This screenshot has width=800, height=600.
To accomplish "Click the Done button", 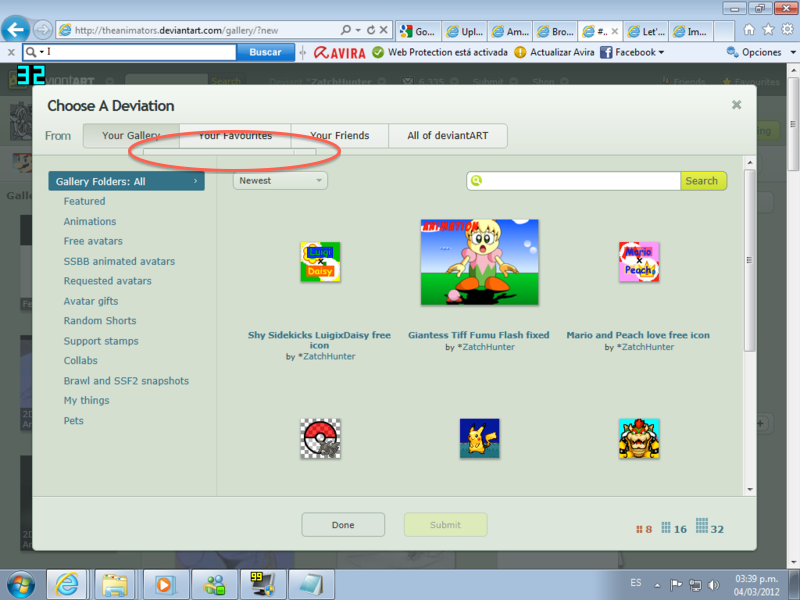I will [343, 524].
